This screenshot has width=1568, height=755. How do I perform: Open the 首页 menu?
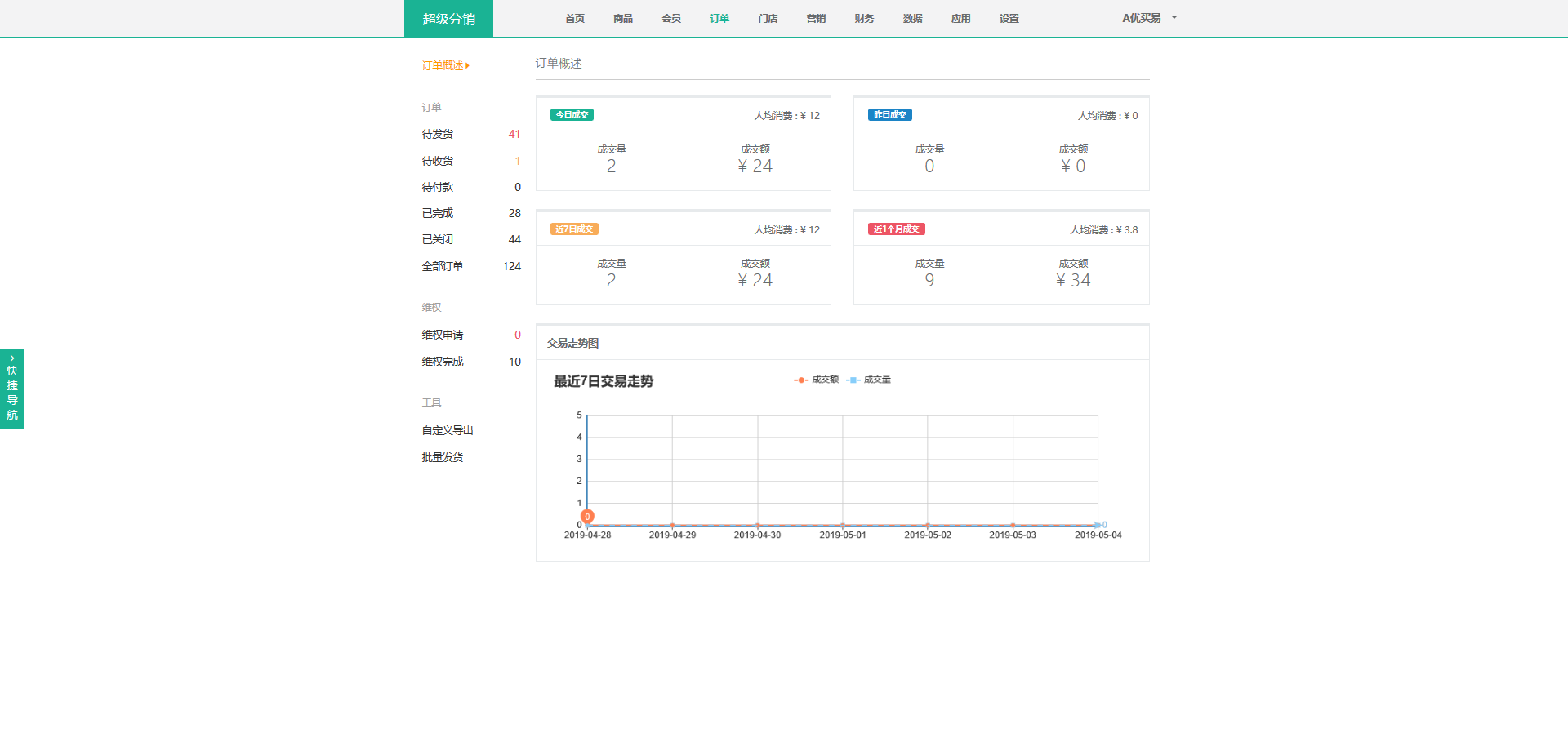point(575,19)
